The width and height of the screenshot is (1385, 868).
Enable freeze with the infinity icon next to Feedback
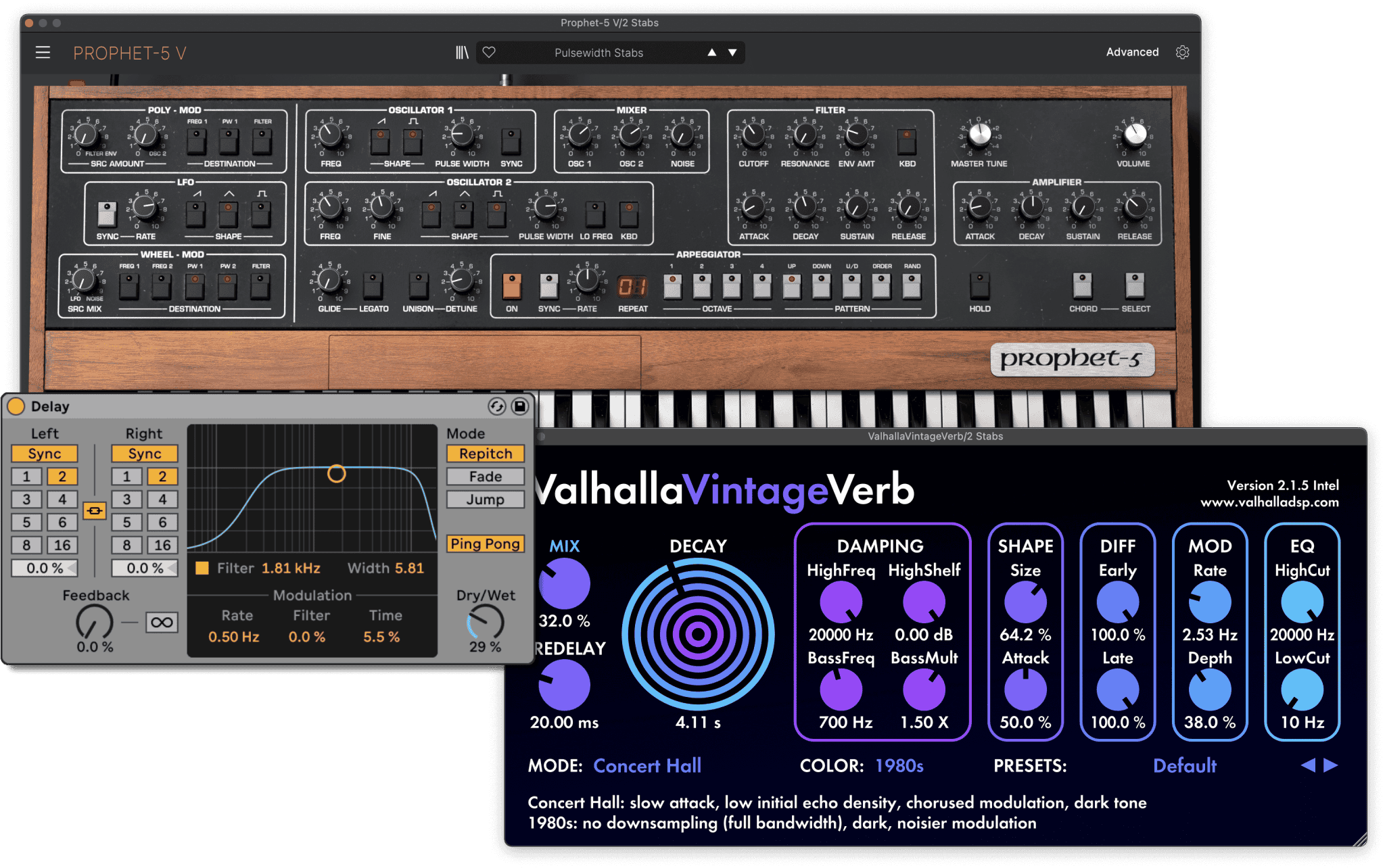162,622
